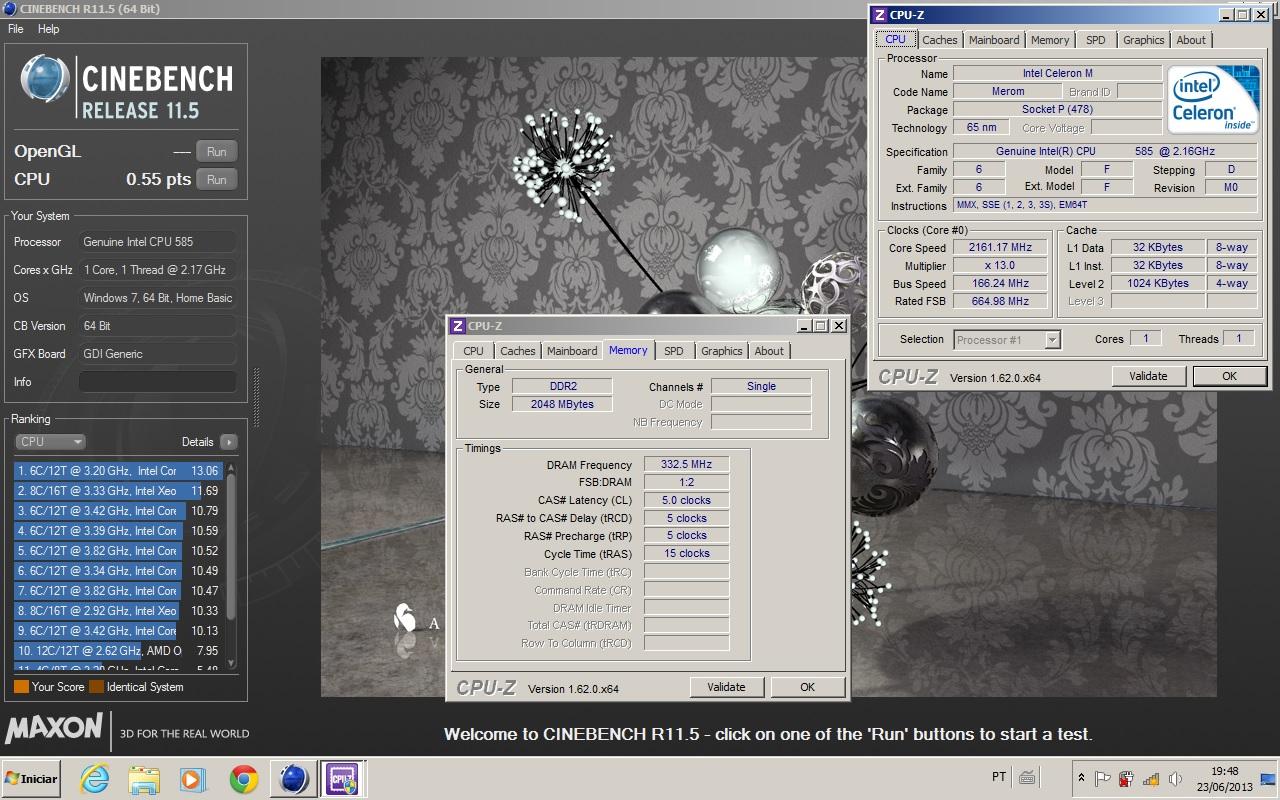1280x800 pixels.
Task: Open the power tray icon
Action: click(1127, 778)
